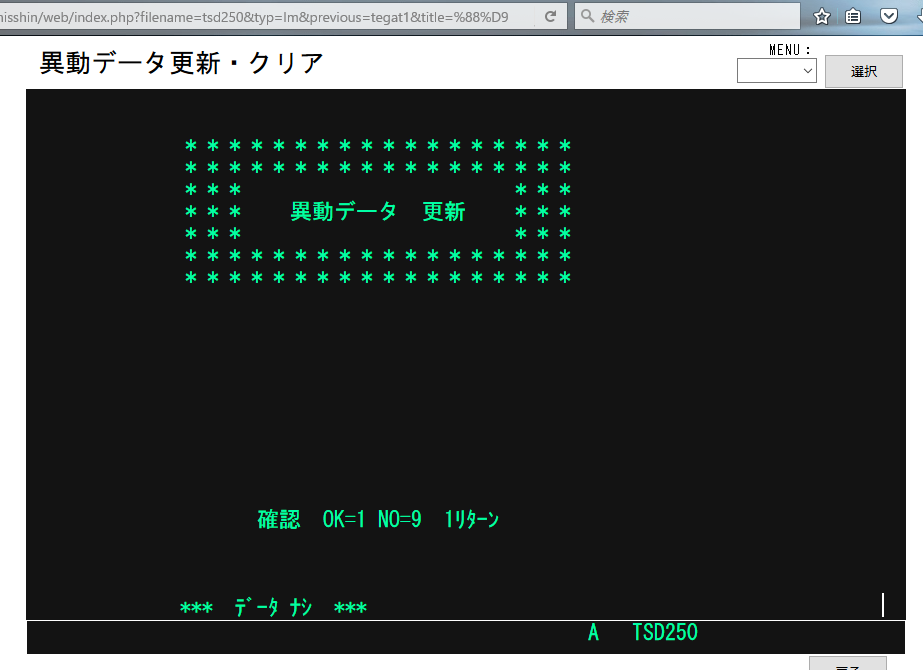This screenshot has width=923, height=670.
Task: Click the 異動データ更新・クリア page heading
Action: [x=182, y=63]
